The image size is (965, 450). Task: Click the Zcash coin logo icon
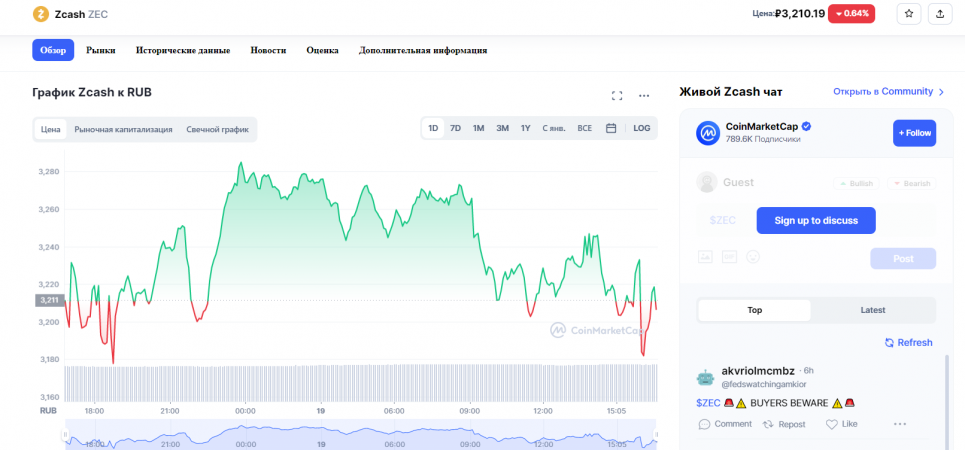tap(41, 14)
